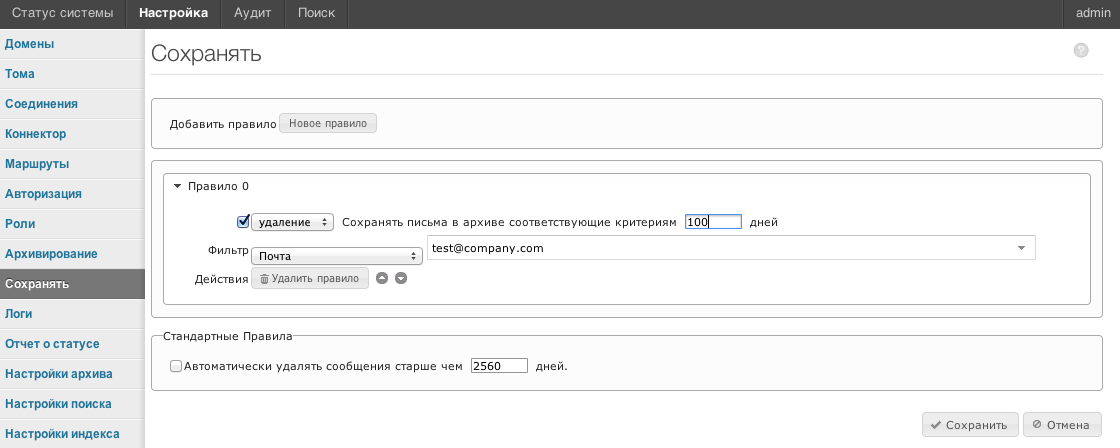Viewport: 1120px width, 448px height.
Task: Click the cancel icon on Отмена button
Action: [x=1036, y=425]
